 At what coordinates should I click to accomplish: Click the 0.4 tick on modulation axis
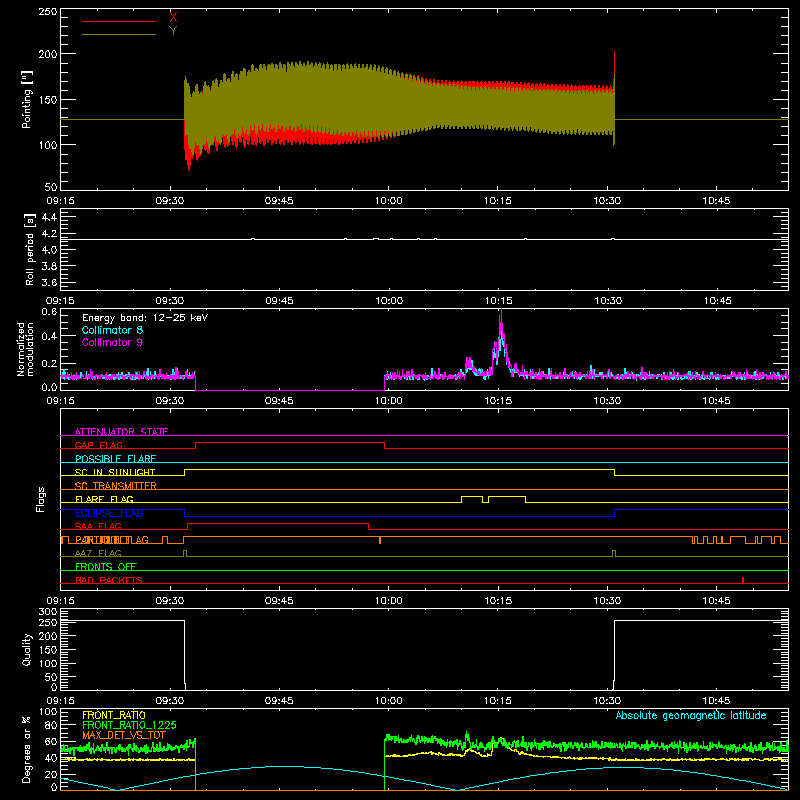pyautogui.click(x=49, y=337)
